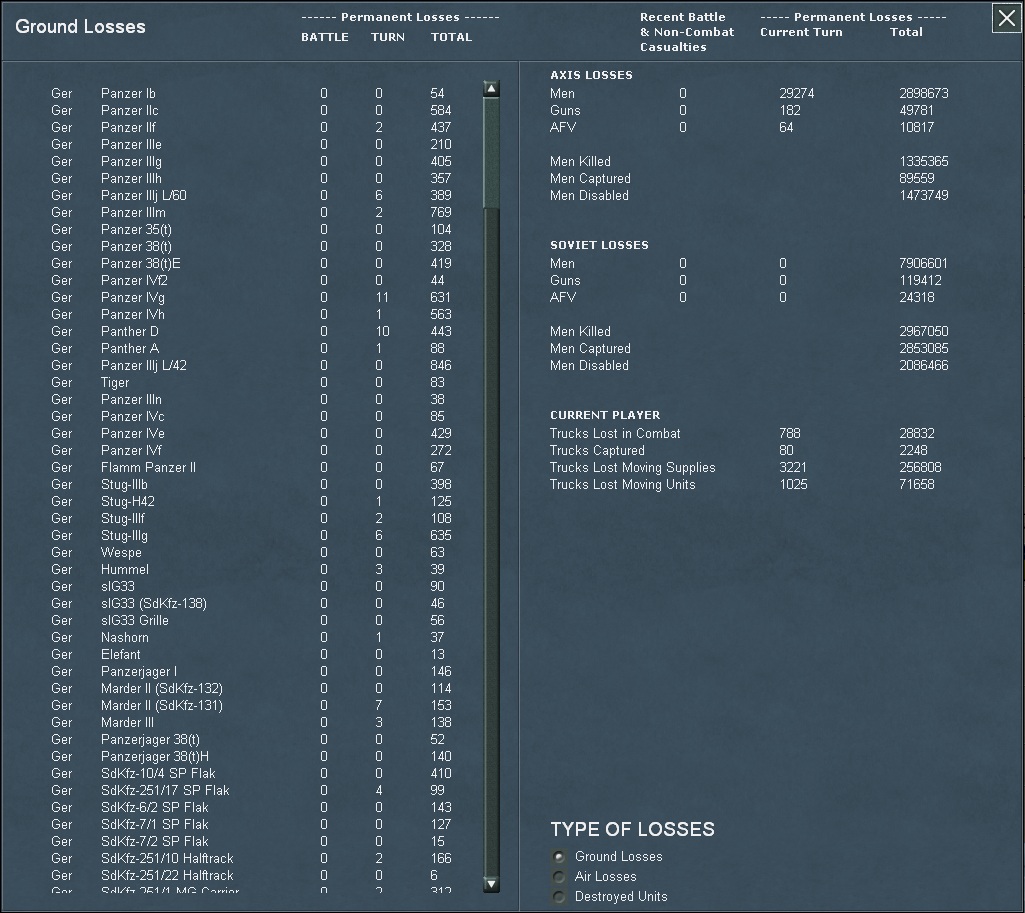The image size is (1025, 913).
Task: Click Panzer IIIg in the list
Action: click(x=131, y=161)
